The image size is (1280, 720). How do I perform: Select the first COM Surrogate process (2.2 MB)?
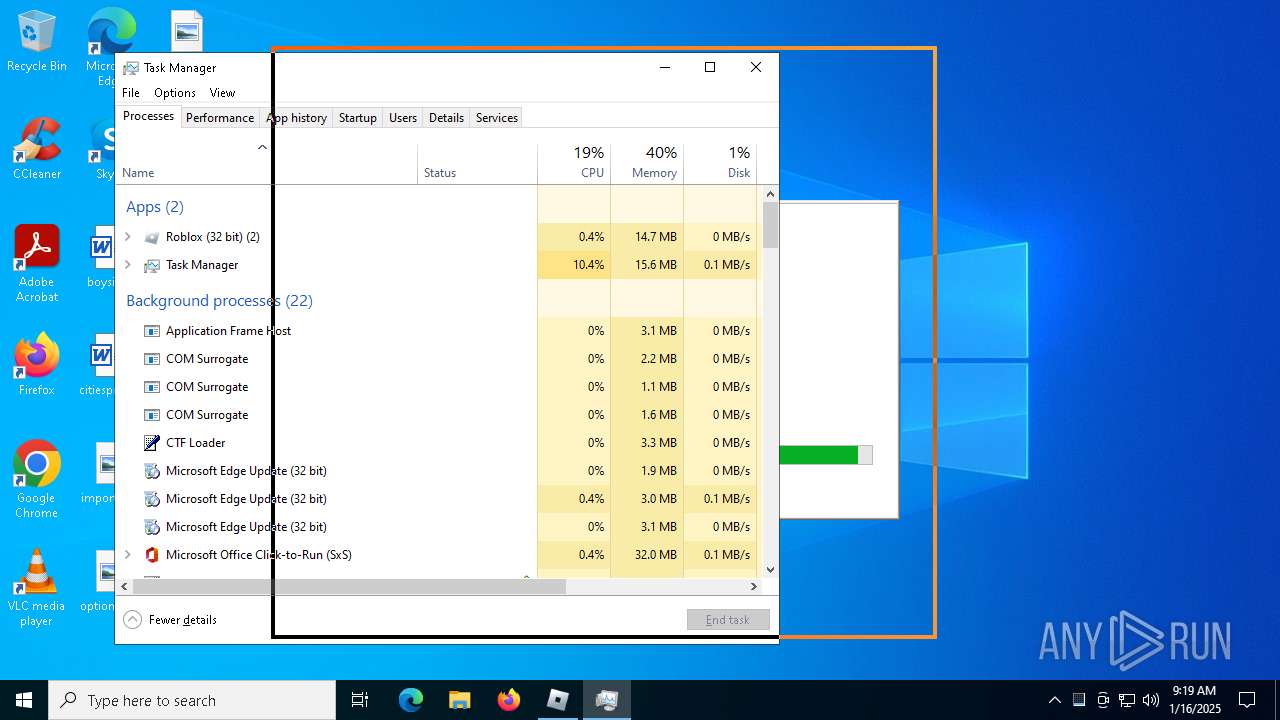coord(436,359)
